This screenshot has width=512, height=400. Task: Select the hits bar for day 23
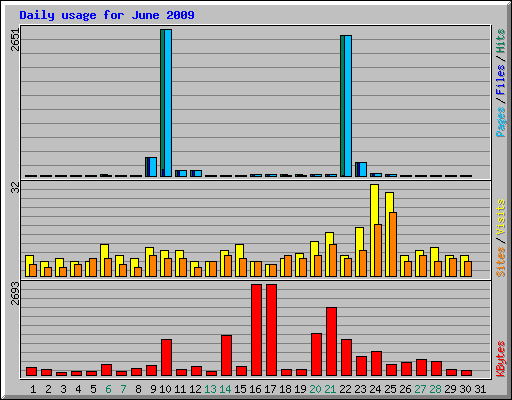[361, 170]
